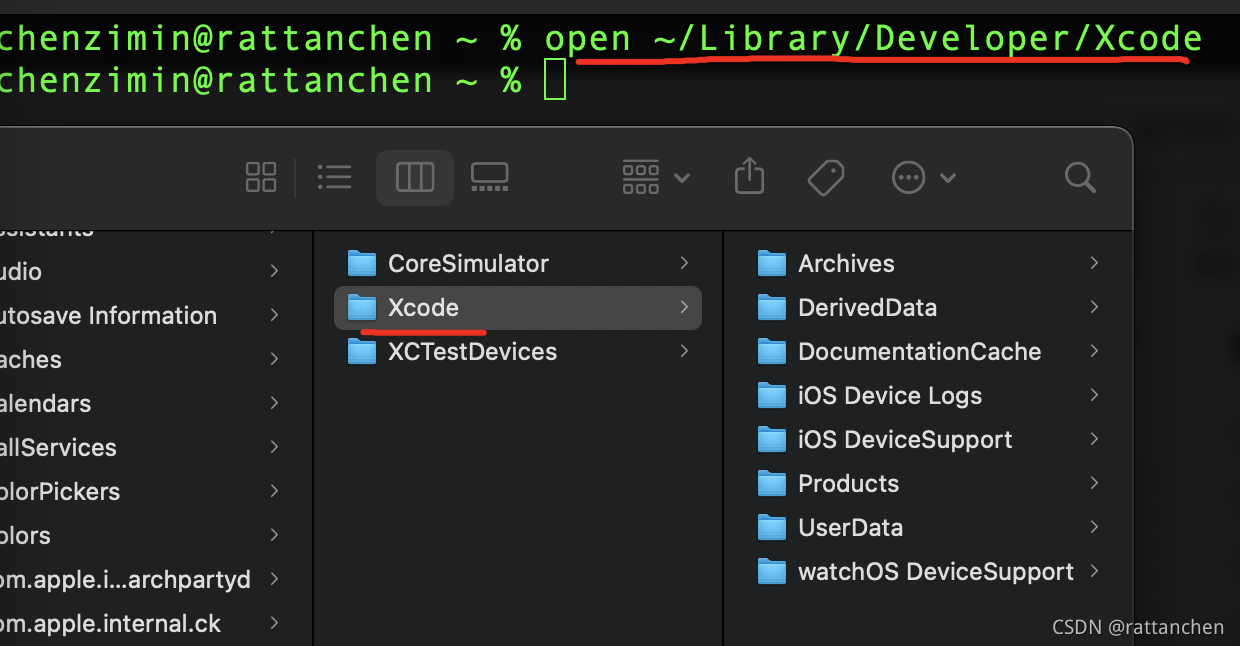Expand the Xcode folder chevron
This screenshot has height=646, width=1240.
(x=684, y=307)
